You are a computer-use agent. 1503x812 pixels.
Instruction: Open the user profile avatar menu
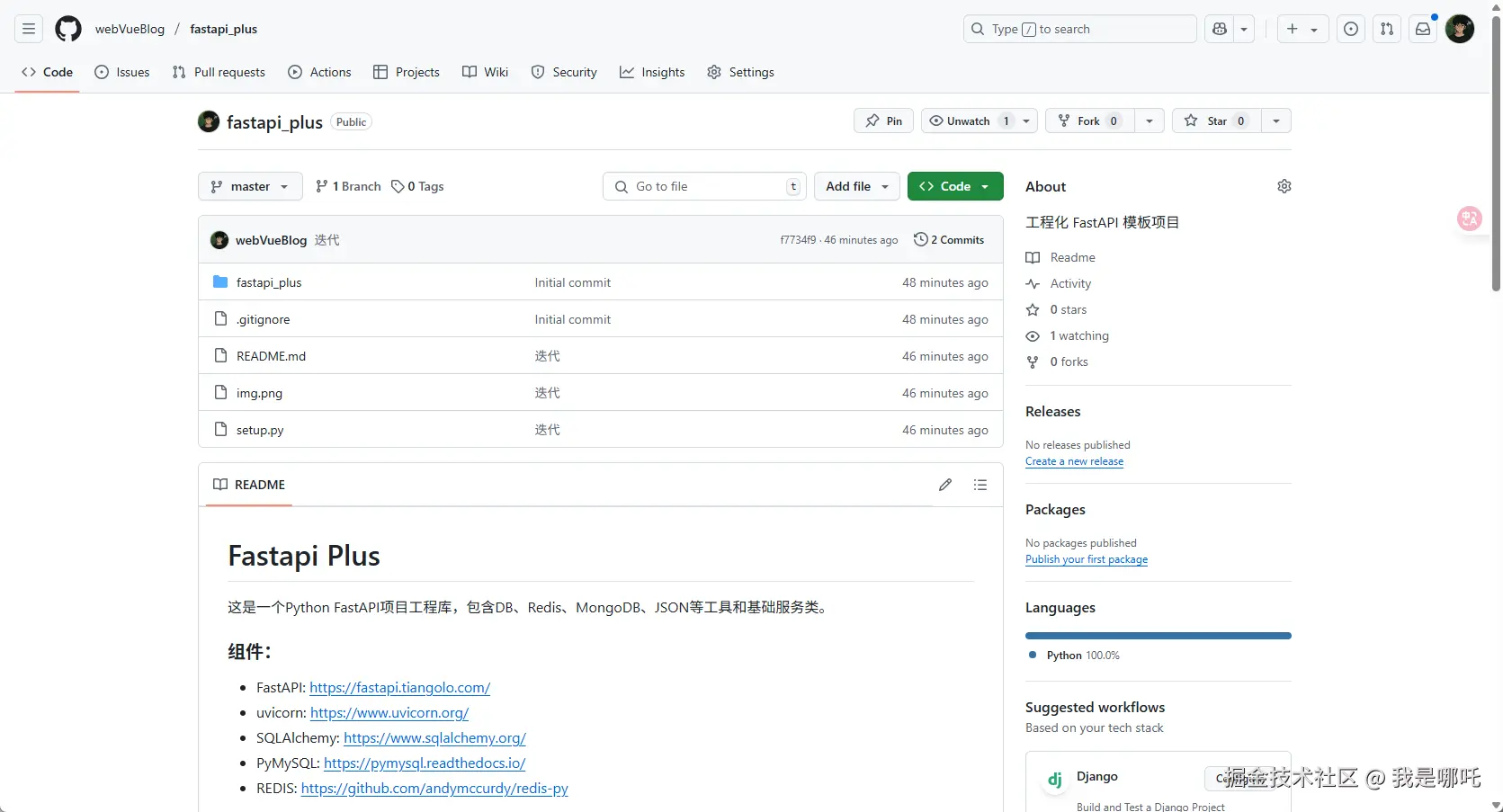pyautogui.click(x=1460, y=29)
